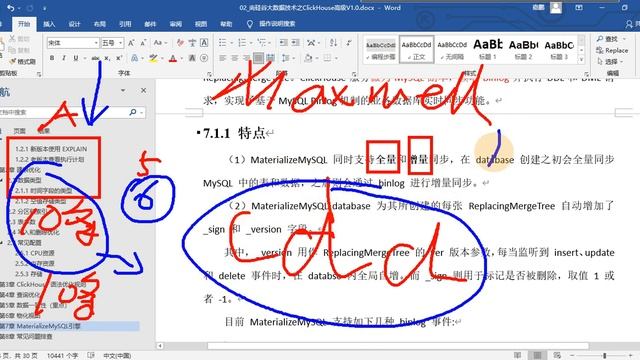Apply the 标题 2 style
This screenshot has height=360, width=640.
coord(523,50)
